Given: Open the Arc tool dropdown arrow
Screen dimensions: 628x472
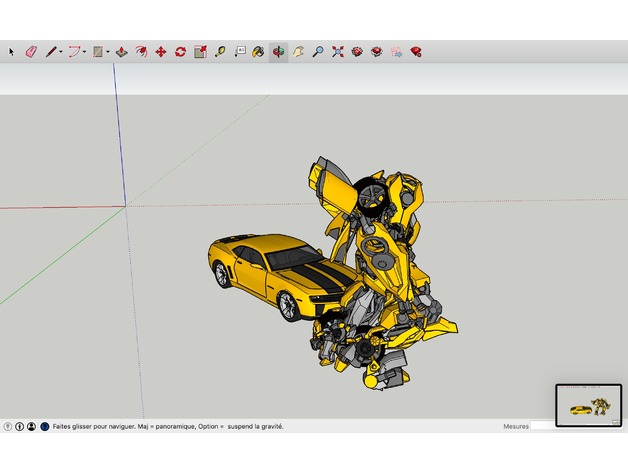Looking at the screenshot, I should pos(85,52).
